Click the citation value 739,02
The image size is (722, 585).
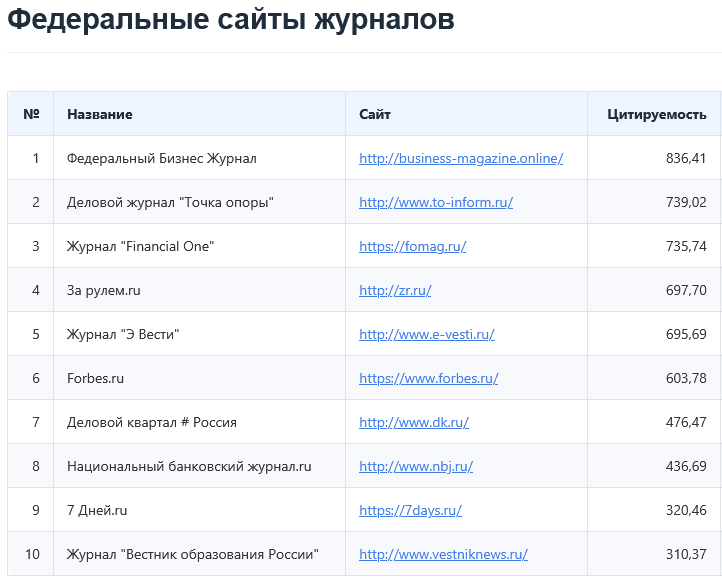tap(686, 202)
